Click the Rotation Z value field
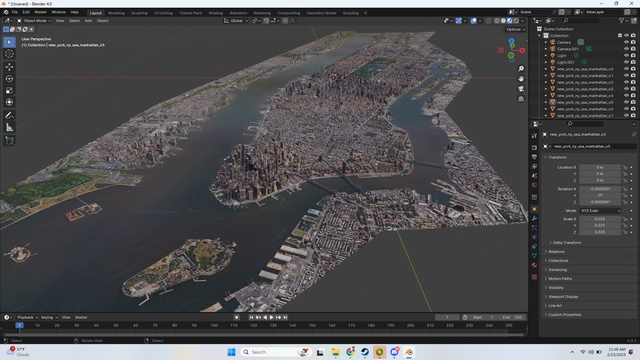The image size is (640, 360). tap(600, 202)
